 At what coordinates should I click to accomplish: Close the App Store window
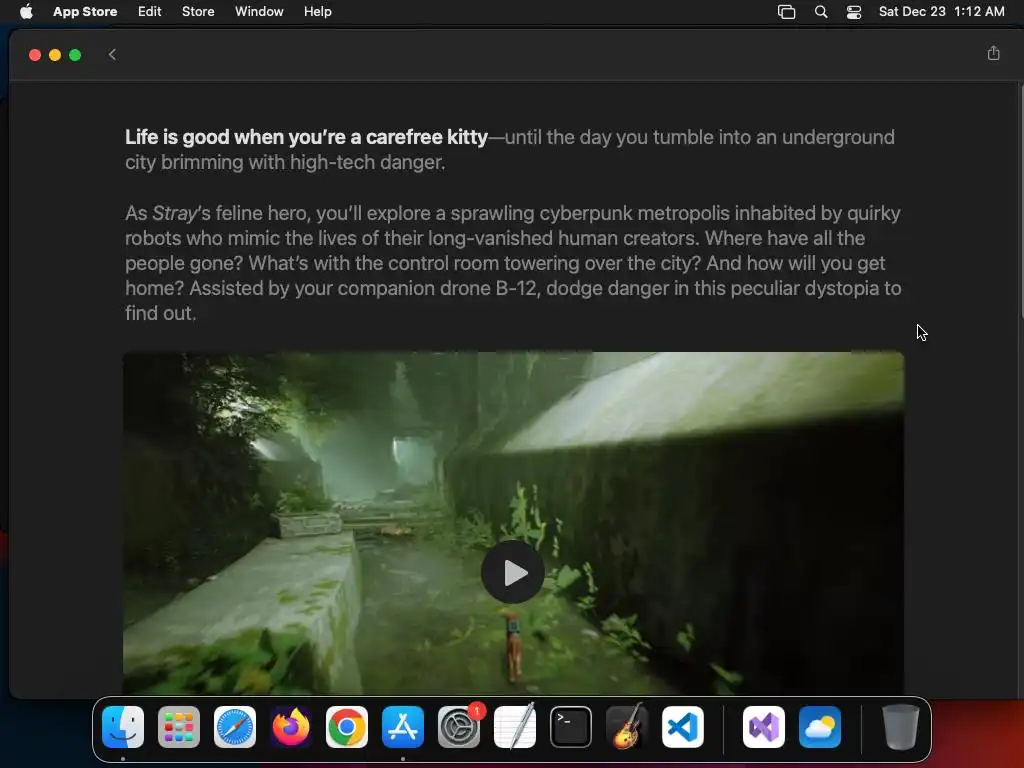coord(35,55)
